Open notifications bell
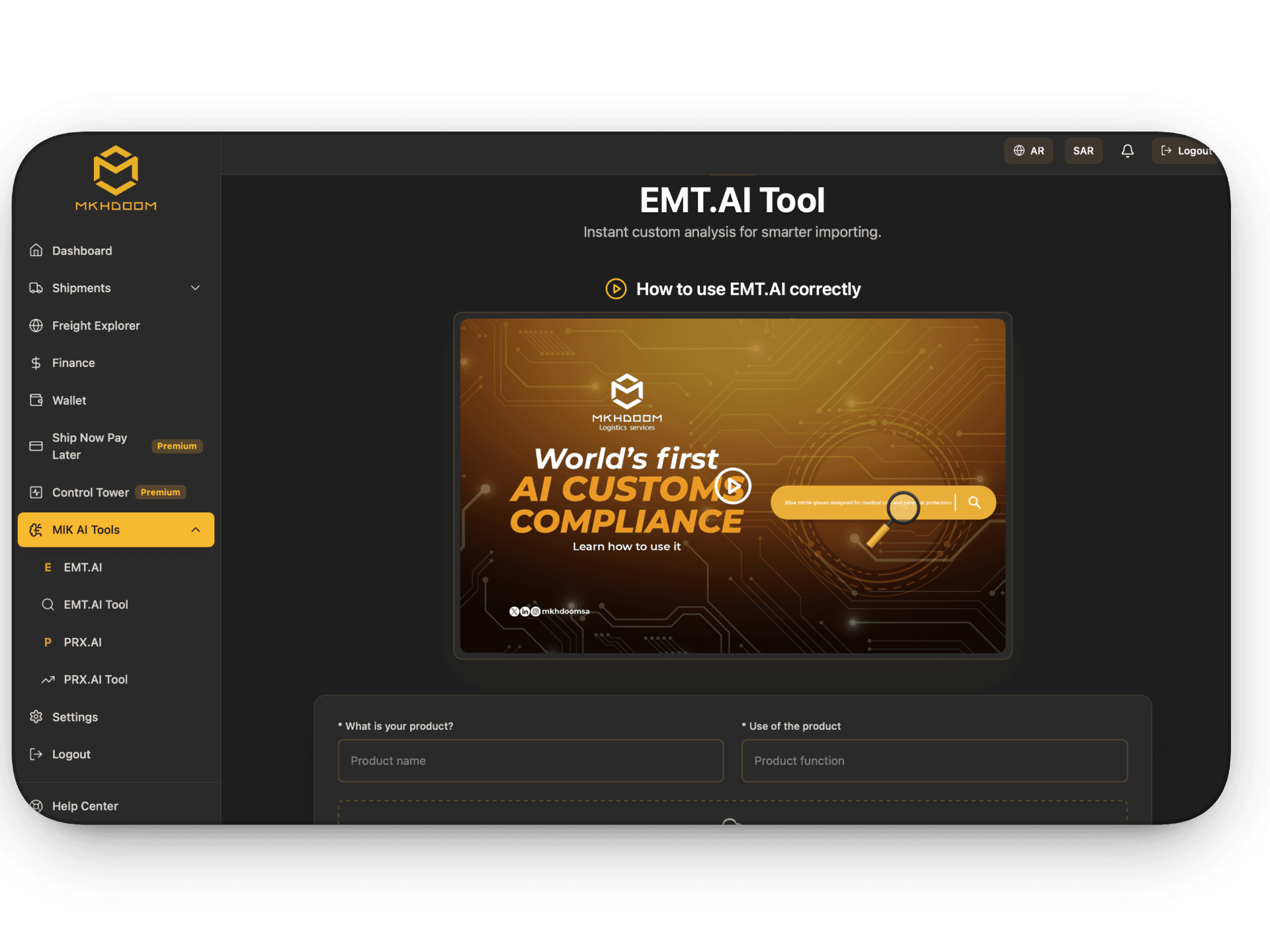This screenshot has height=952, width=1270. click(x=1128, y=151)
